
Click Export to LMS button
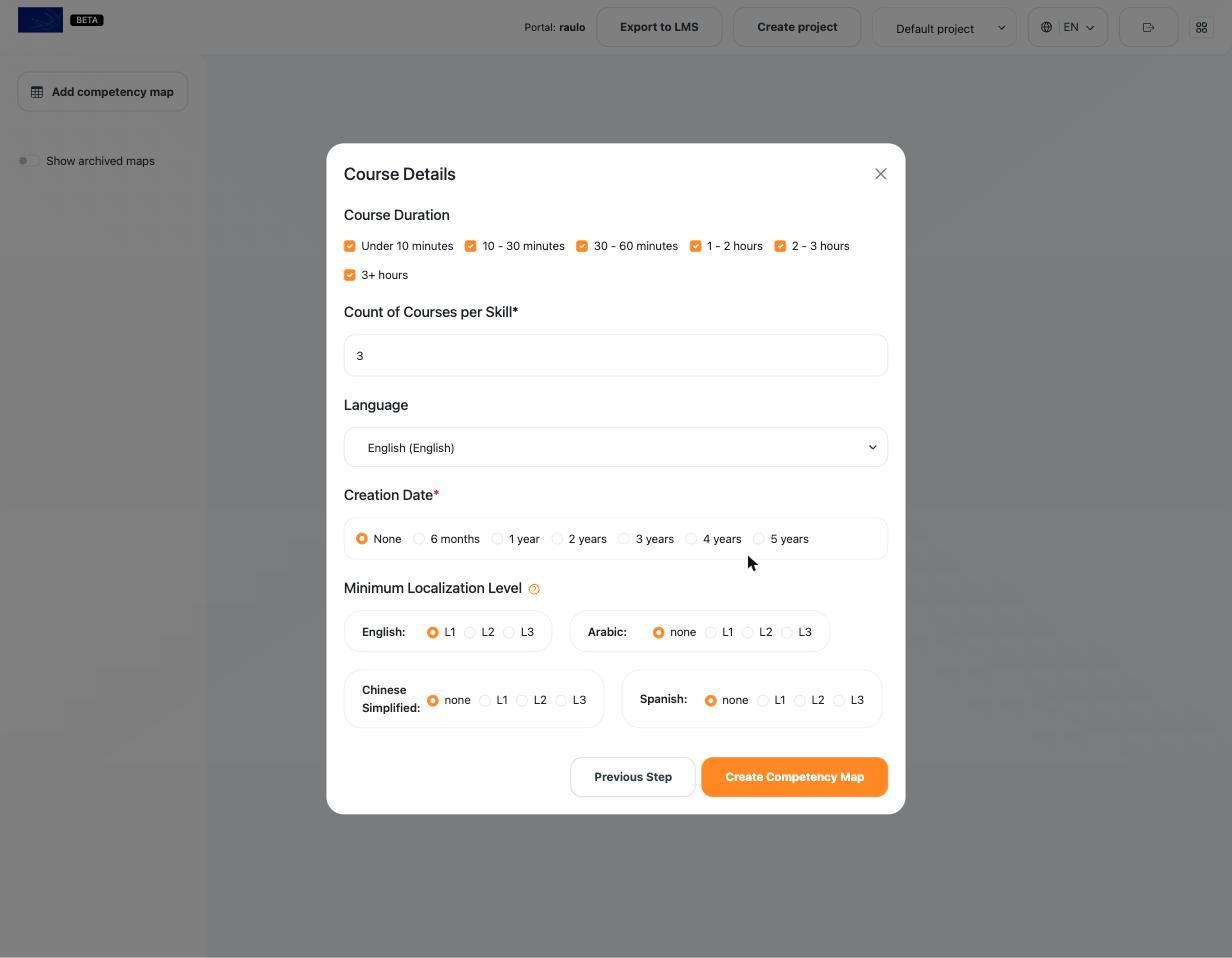[659, 27]
